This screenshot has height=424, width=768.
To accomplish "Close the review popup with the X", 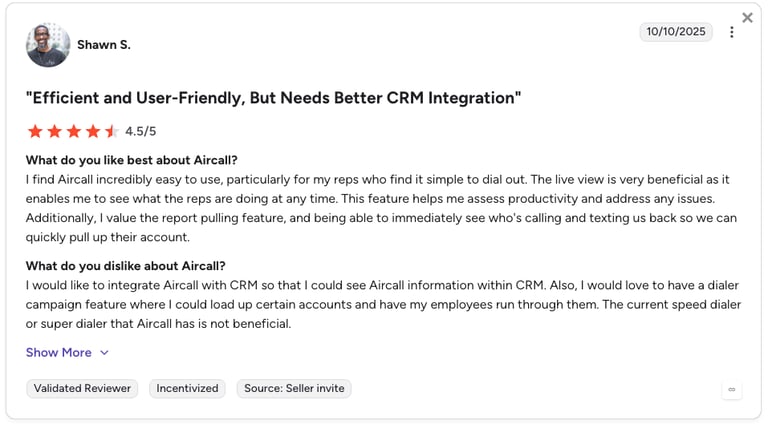I will pyautogui.click(x=747, y=18).
